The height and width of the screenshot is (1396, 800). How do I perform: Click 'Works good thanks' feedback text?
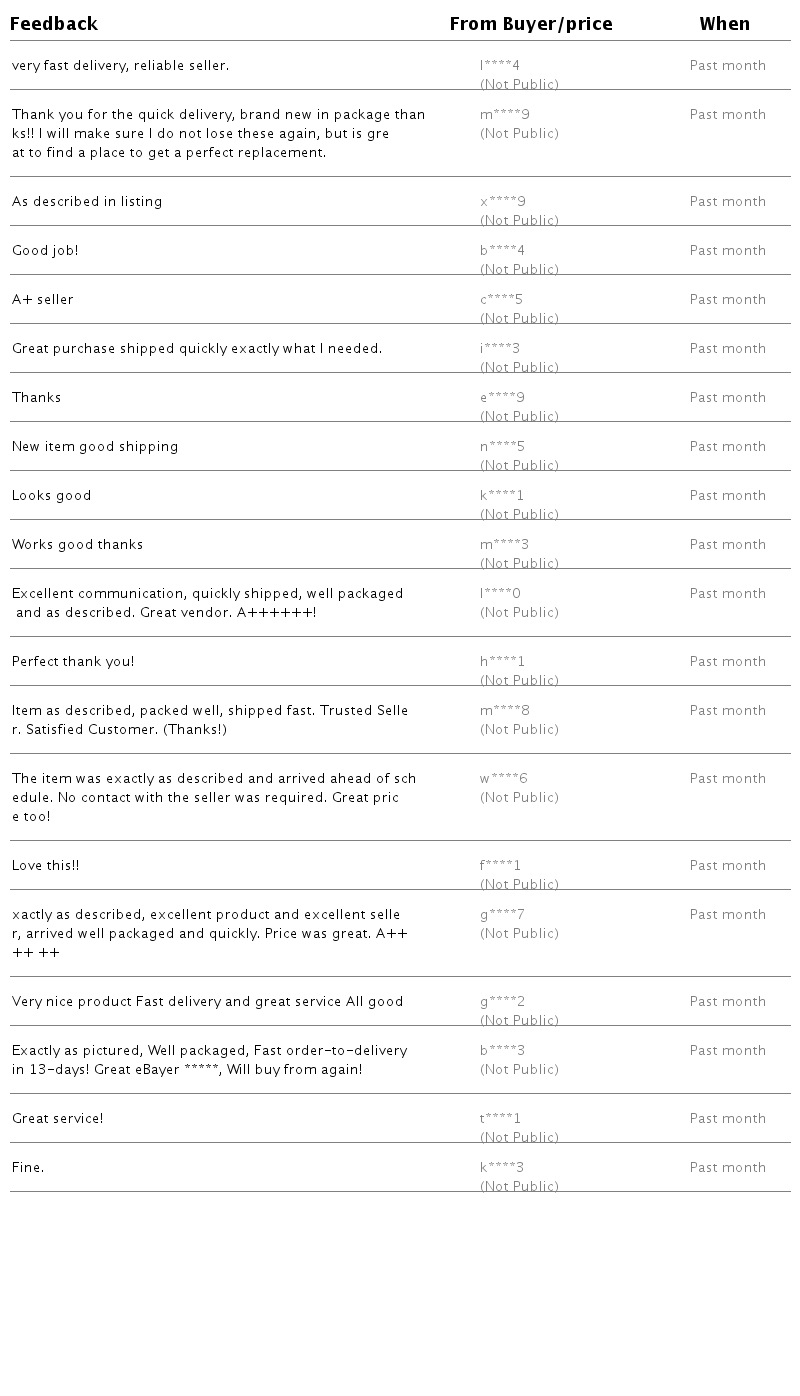(x=78, y=545)
